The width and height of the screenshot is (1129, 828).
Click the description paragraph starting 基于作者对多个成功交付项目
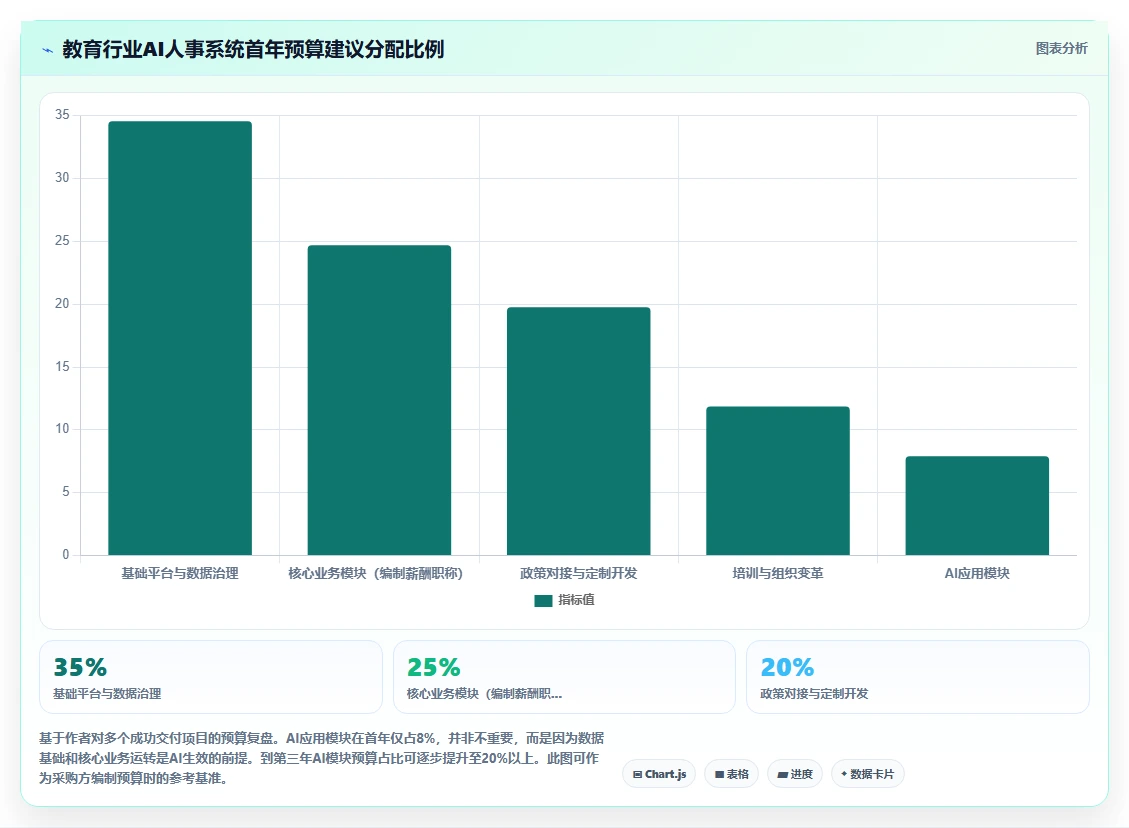(x=322, y=758)
